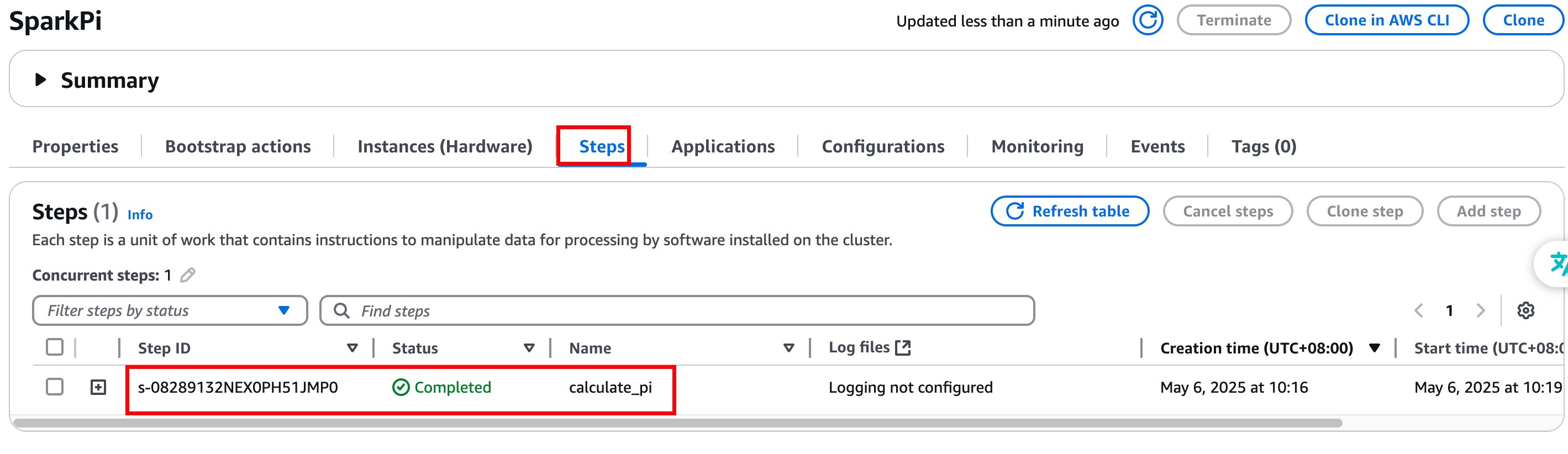Open the Events tab
Viewport: 1568px width, 454px height.
(1157, 146)
